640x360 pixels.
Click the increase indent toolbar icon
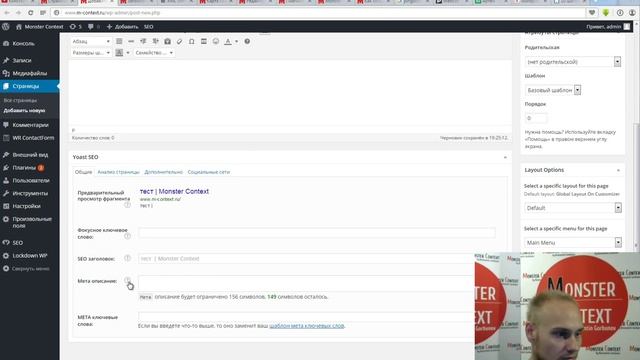156,41
